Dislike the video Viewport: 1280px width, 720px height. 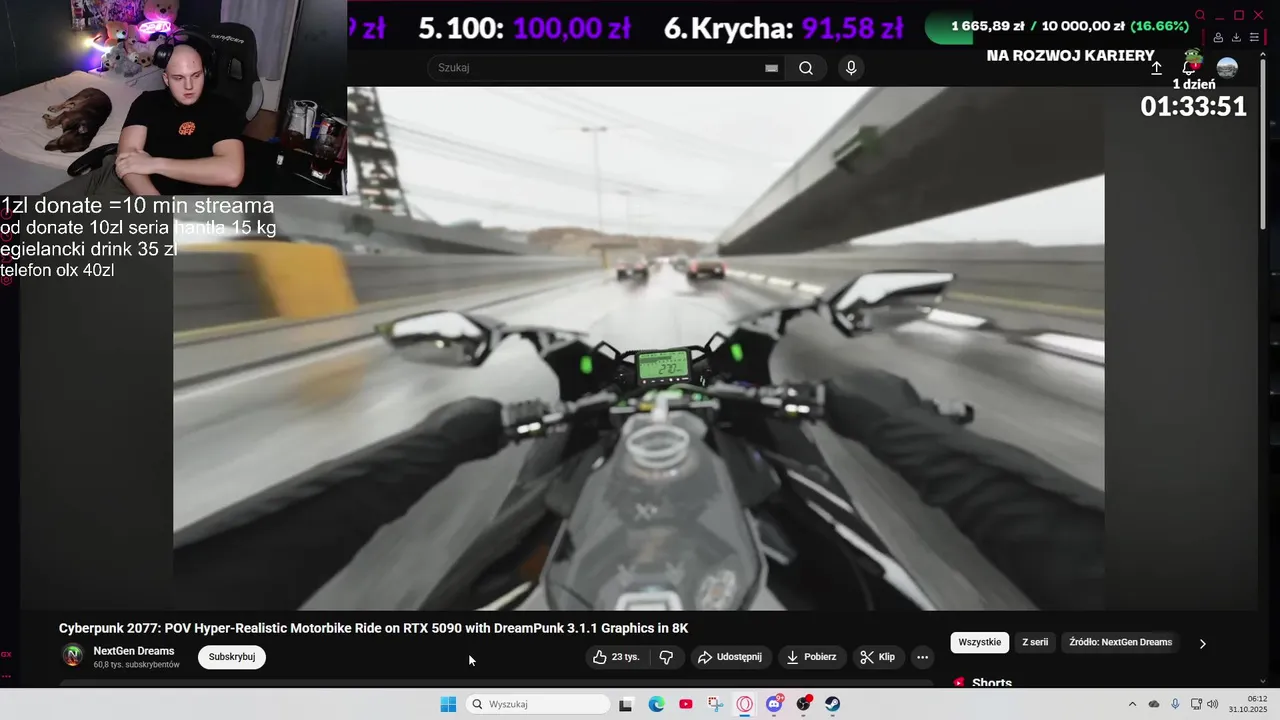[x=666, y=657]
